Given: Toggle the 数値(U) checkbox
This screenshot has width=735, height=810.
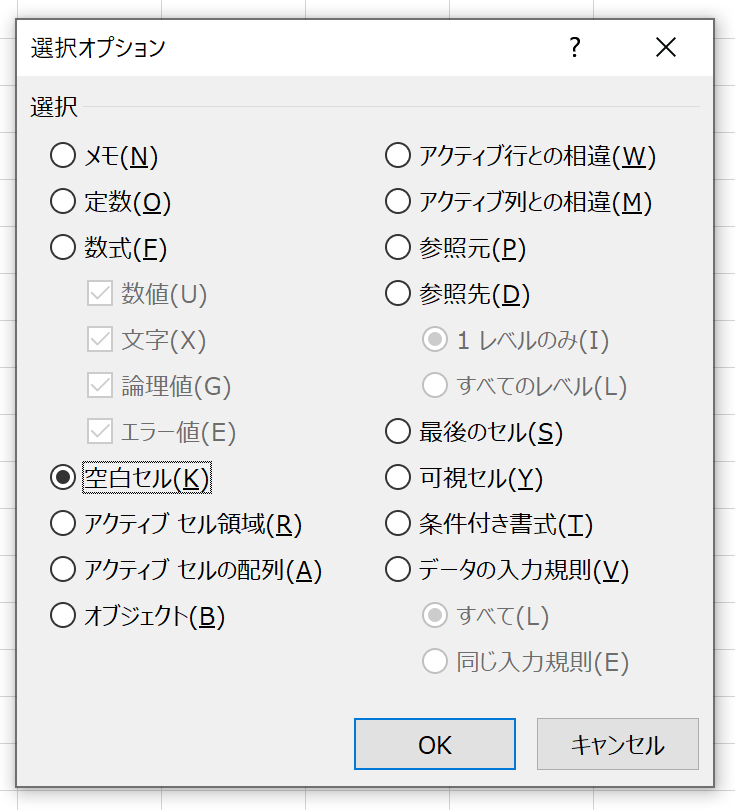Looking at the screenshot, I should (x=100, y=294).
